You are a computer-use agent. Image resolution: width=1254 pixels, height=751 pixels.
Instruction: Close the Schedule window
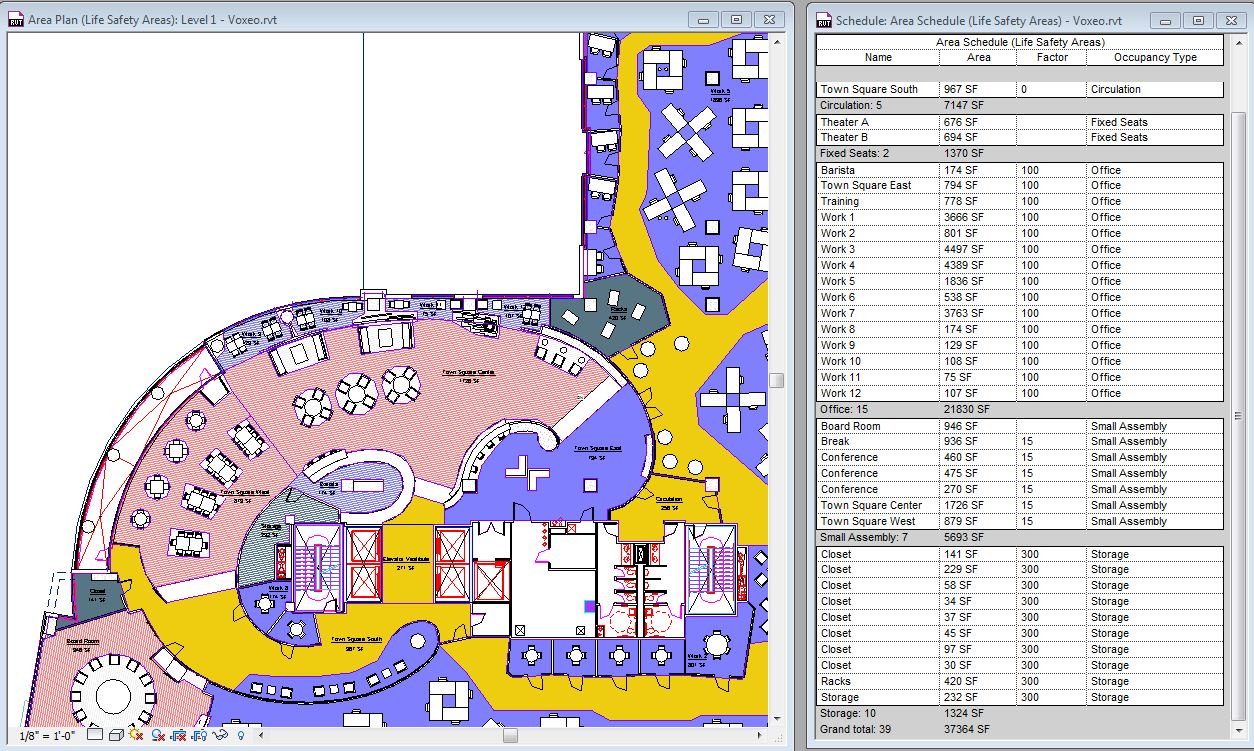pyautogui.click(x=1229, y=19)
